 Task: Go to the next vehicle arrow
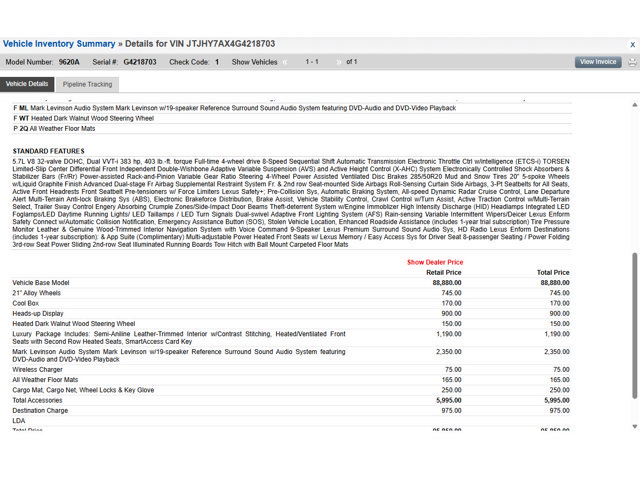pos(338,62)
